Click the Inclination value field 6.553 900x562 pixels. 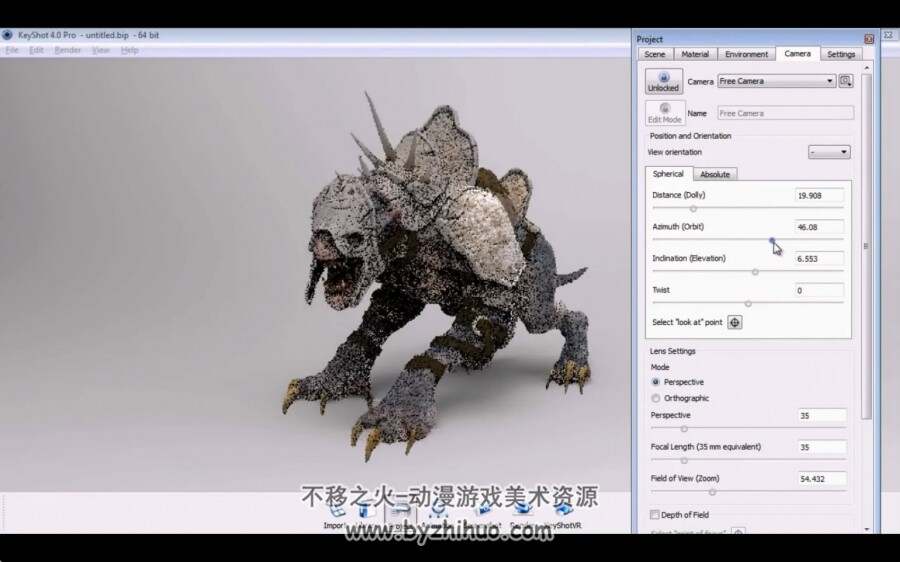[x=819, y=258]
